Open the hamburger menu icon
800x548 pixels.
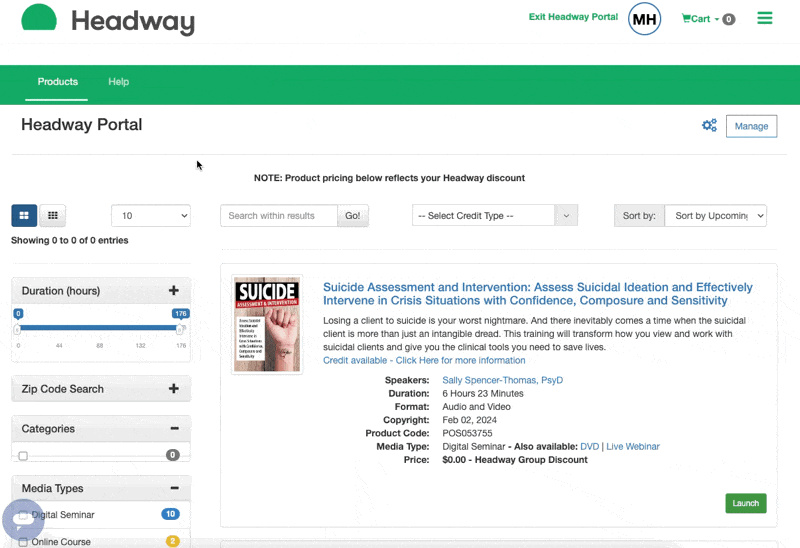click(764, 18)
